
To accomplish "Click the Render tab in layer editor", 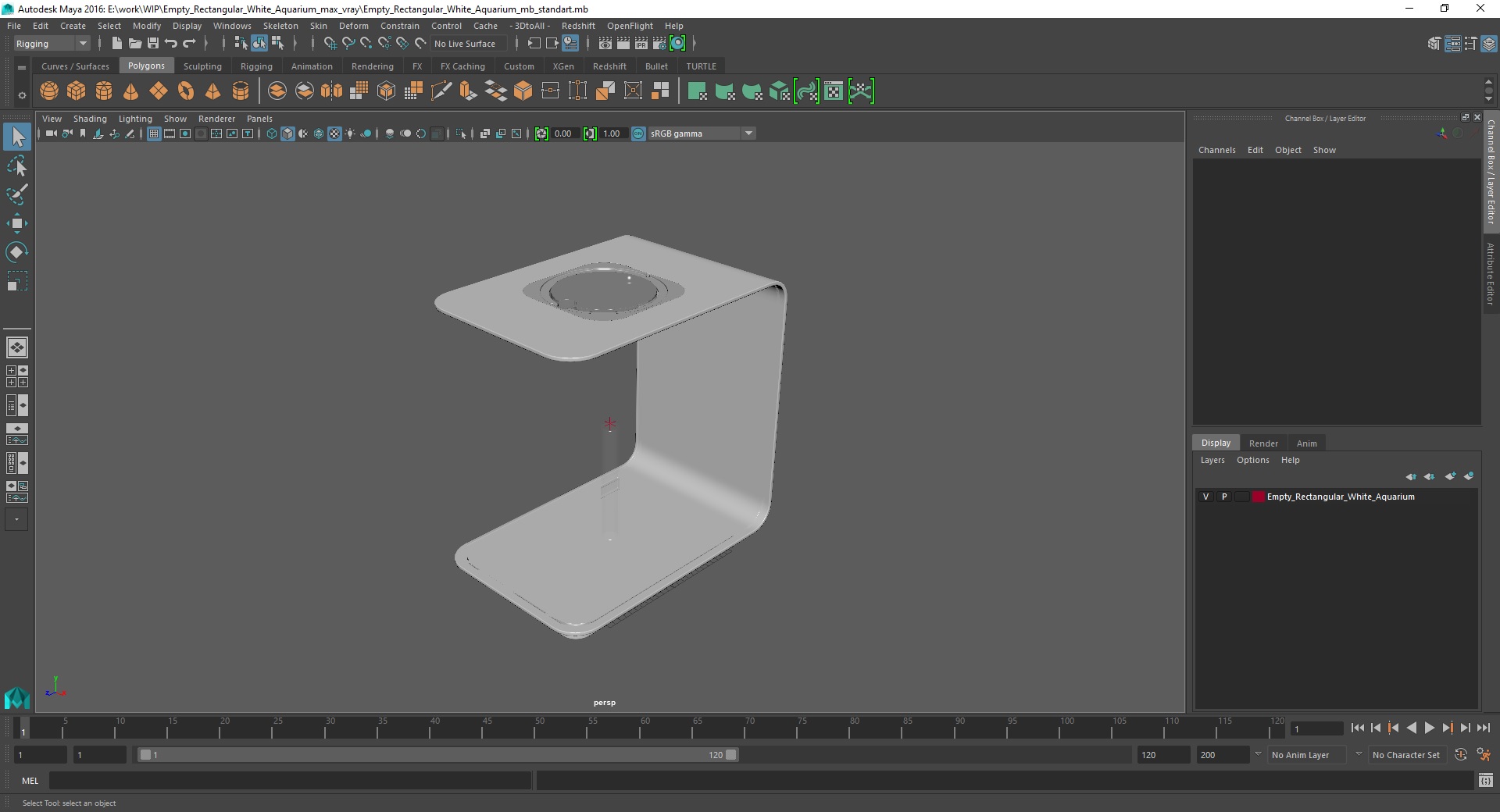I will (1263, 443).
